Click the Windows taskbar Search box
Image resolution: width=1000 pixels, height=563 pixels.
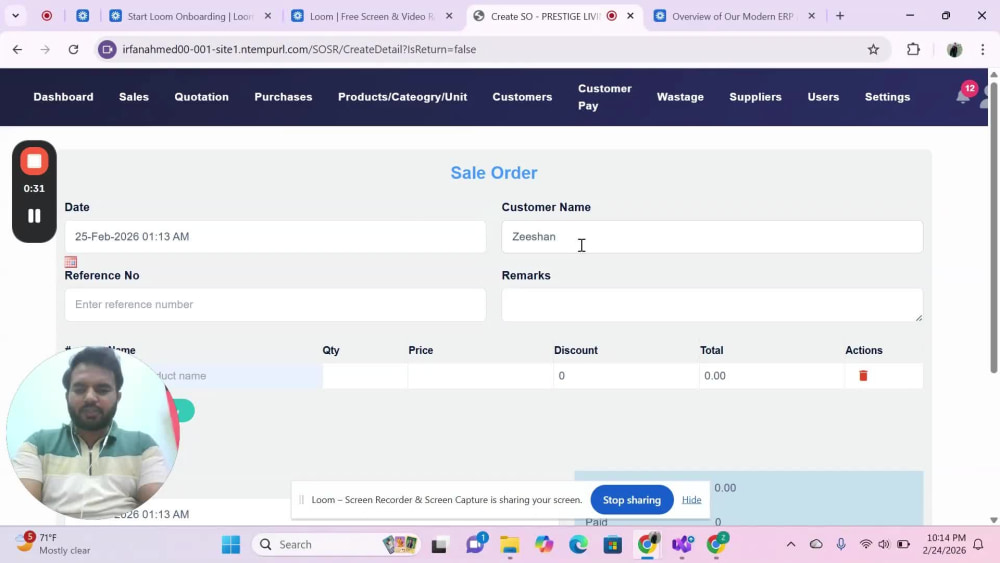click(x=337, y=545)
